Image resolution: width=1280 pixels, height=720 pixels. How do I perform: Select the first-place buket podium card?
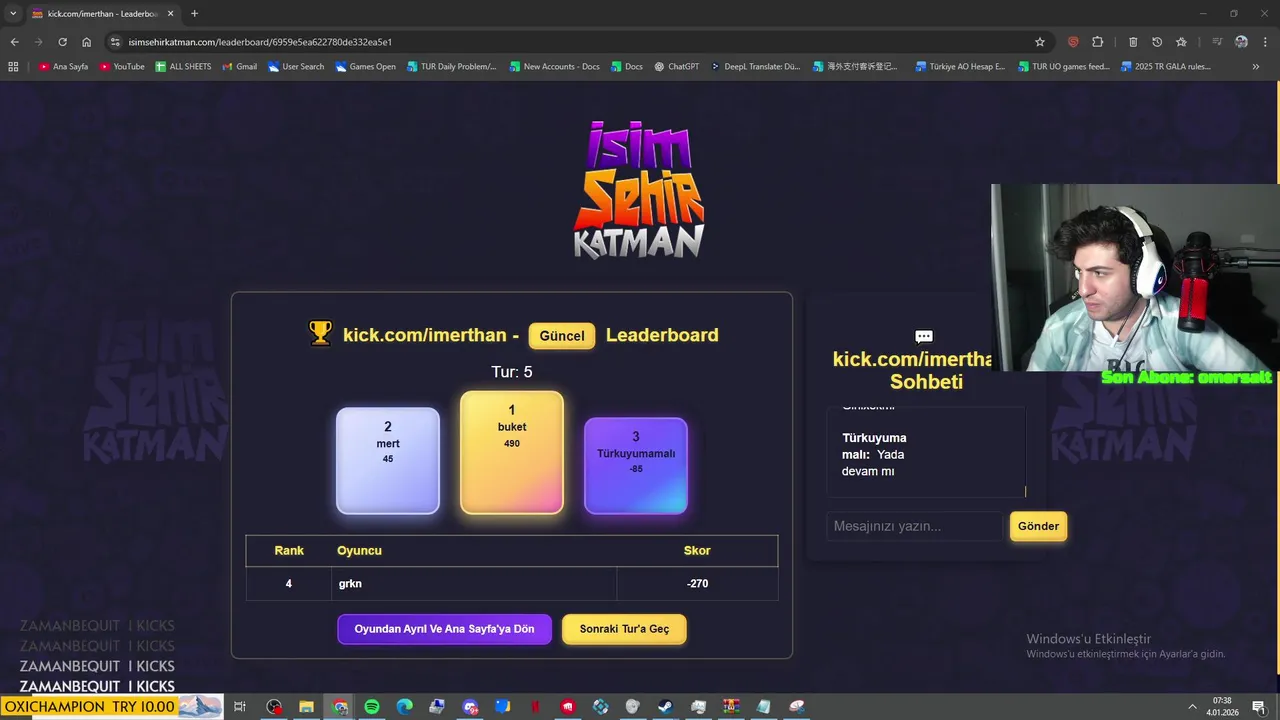(x=512, y=452)
